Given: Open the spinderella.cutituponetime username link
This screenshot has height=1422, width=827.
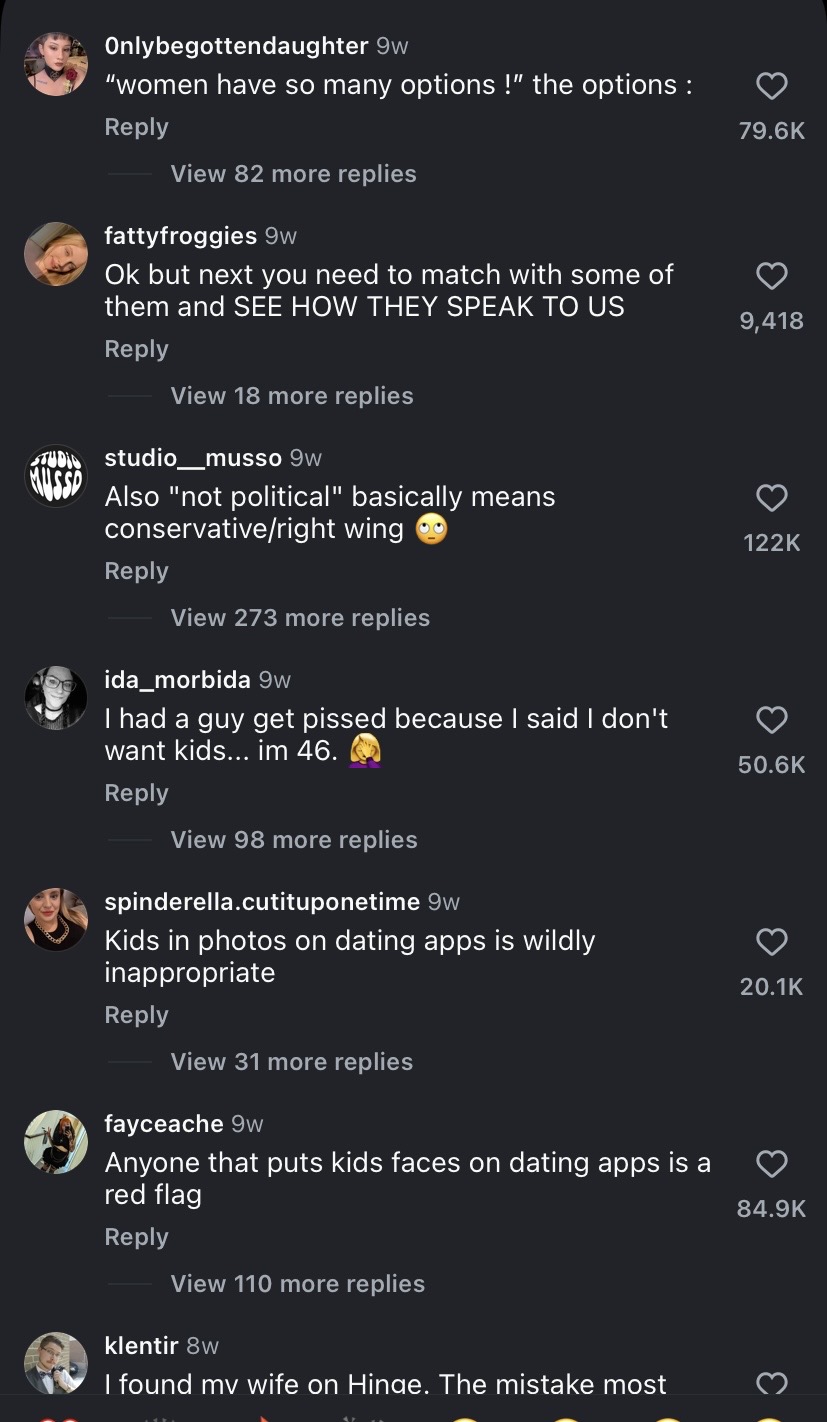Looking at the screenshot, I should click(x=262, y=902).
